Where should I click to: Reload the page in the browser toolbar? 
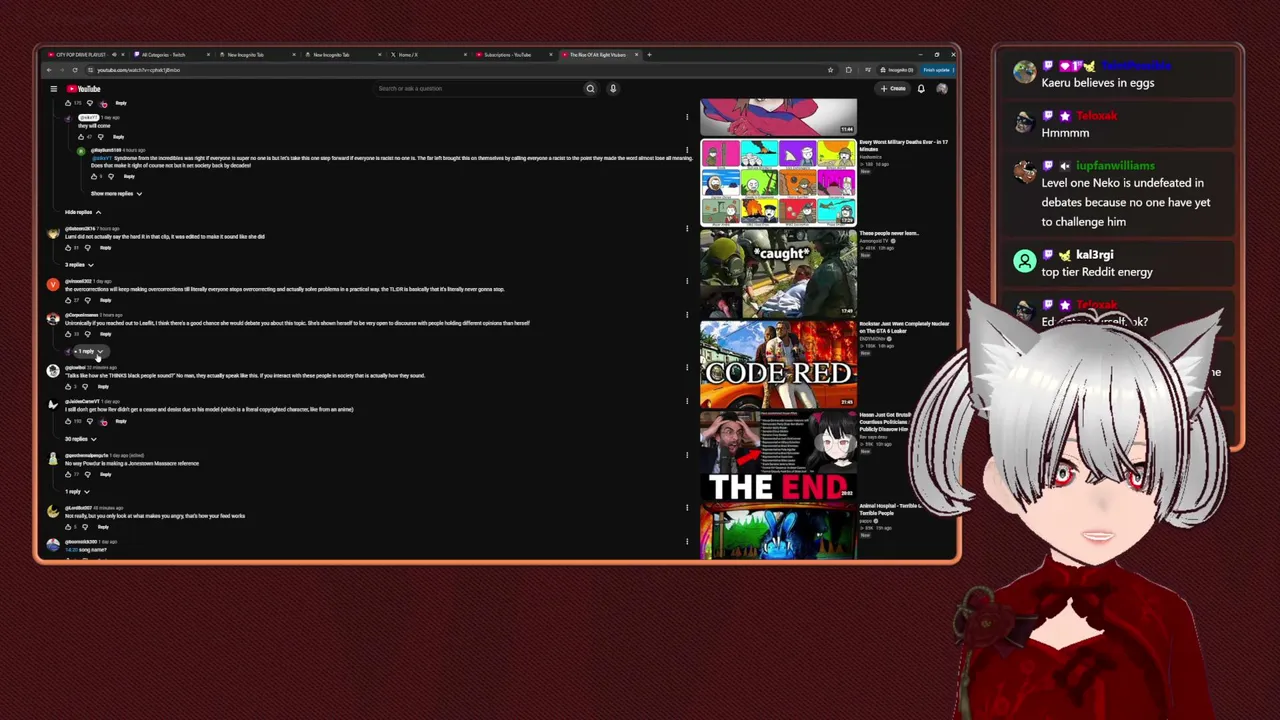75,70
